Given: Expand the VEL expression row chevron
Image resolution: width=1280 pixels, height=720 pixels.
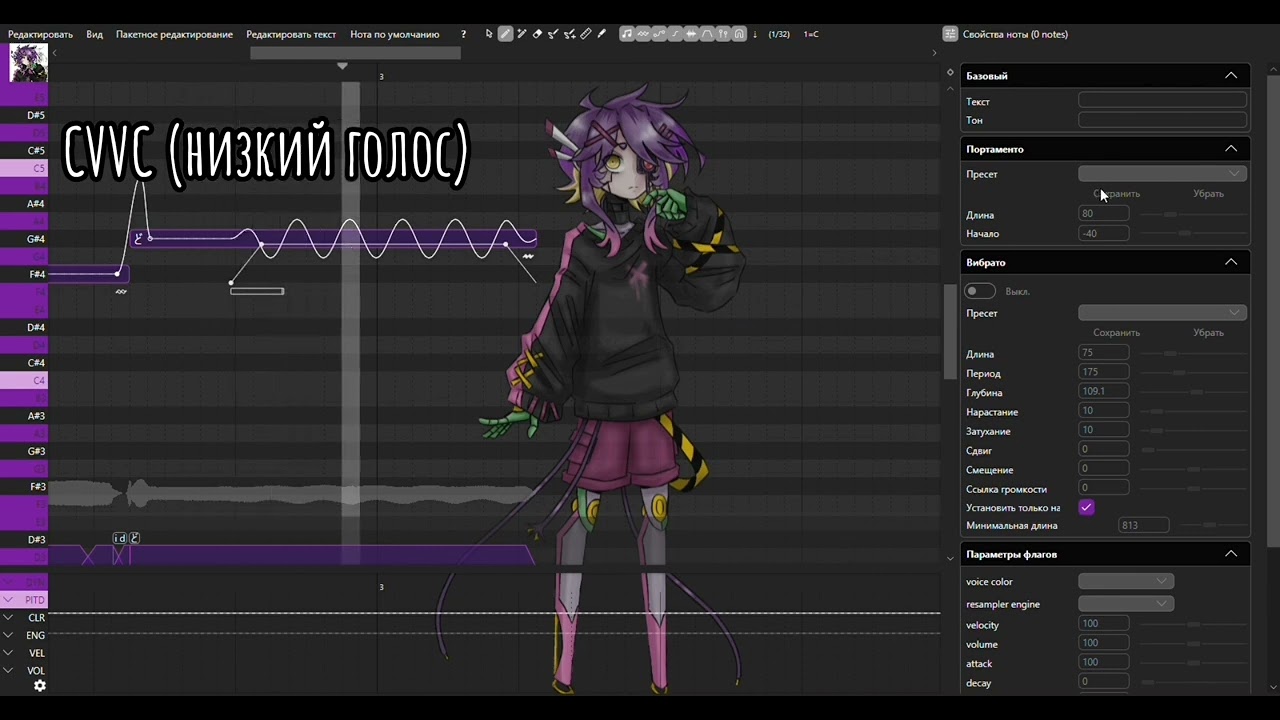Looking at the screenshot, I should click(x=8, y=653).
